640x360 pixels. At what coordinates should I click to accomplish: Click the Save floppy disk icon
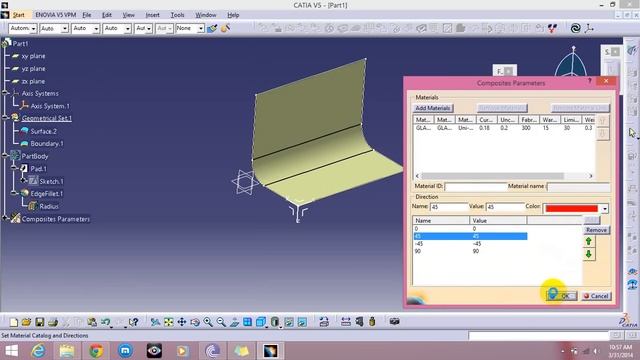coord(40,322)
